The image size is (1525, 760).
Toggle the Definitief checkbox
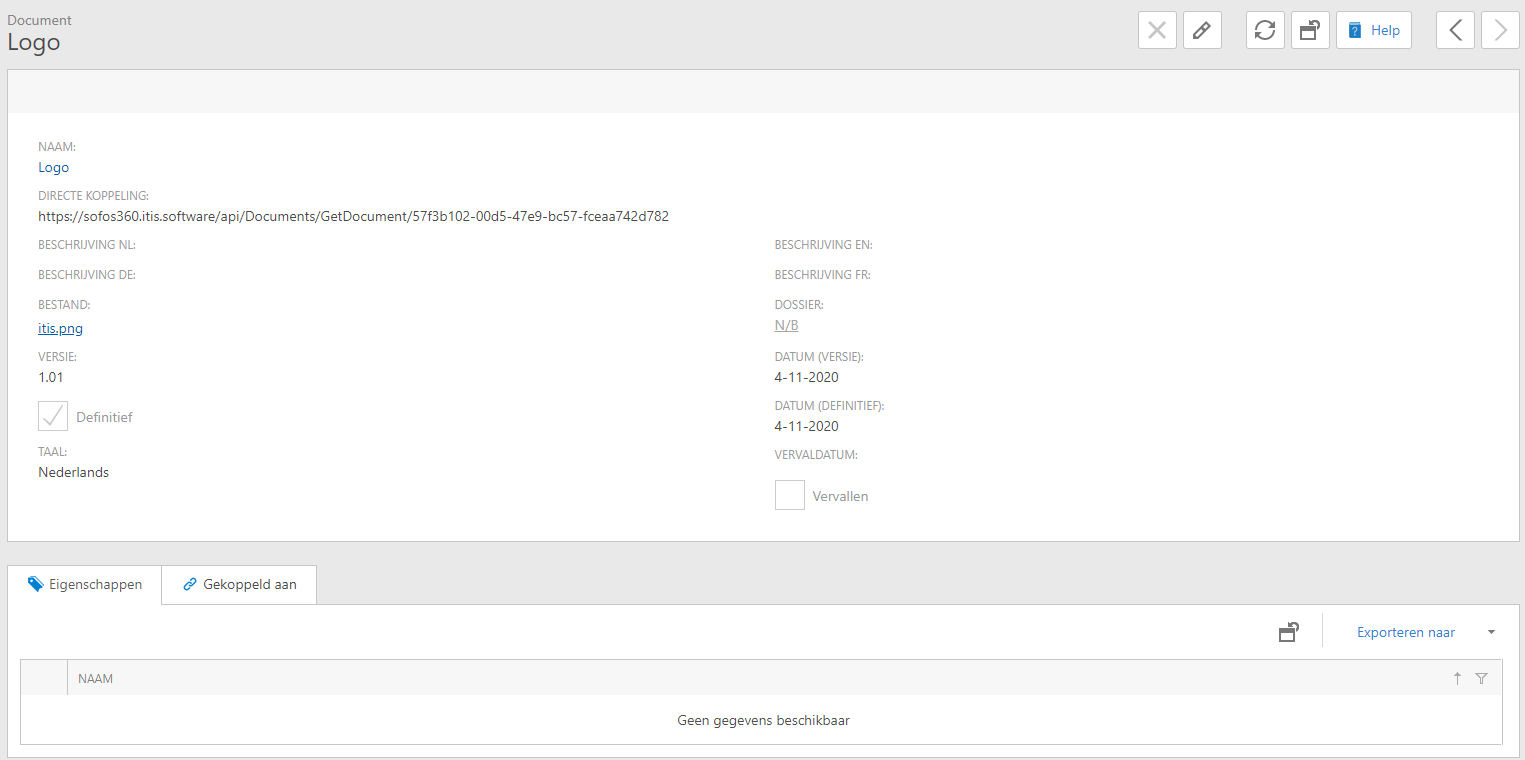(53, 416)
